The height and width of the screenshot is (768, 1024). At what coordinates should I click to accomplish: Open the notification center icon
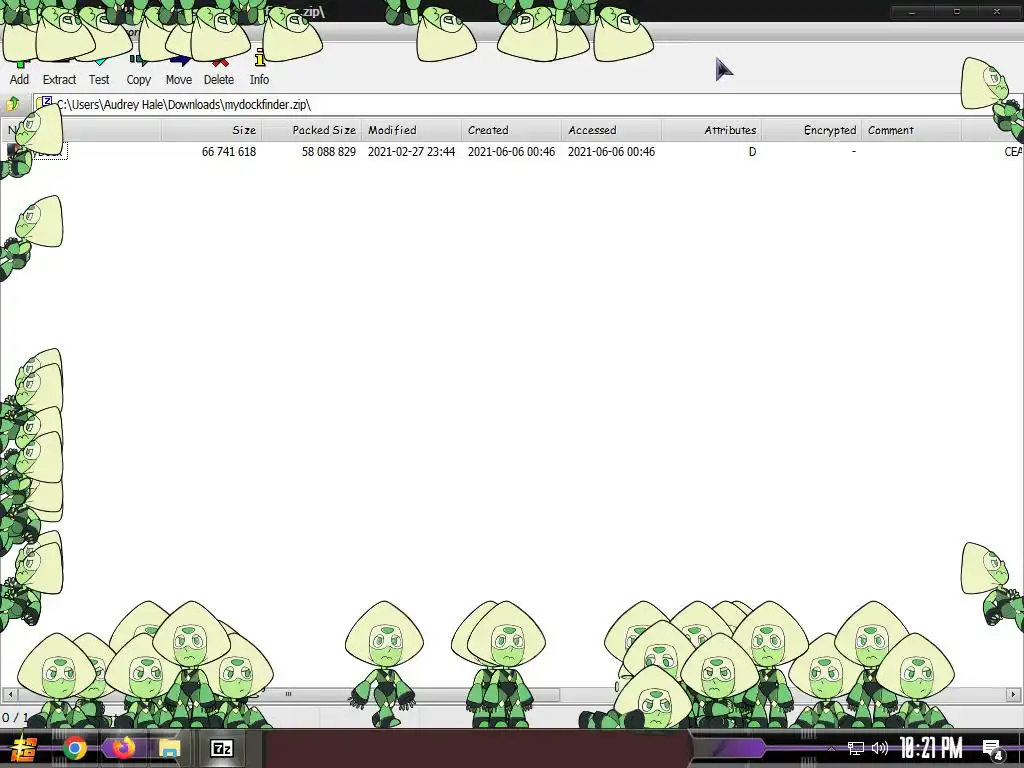pyautogui.click(x=993, y=749)
